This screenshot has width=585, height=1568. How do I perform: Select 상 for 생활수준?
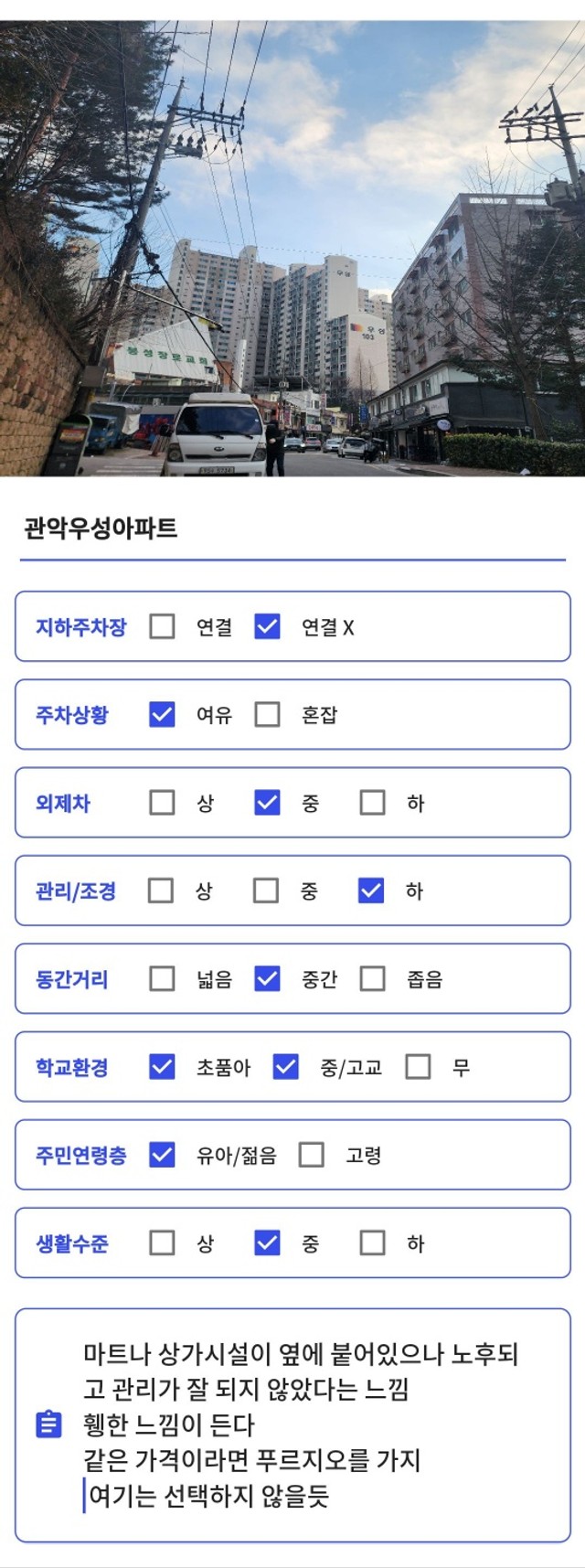pos(162,1243)
